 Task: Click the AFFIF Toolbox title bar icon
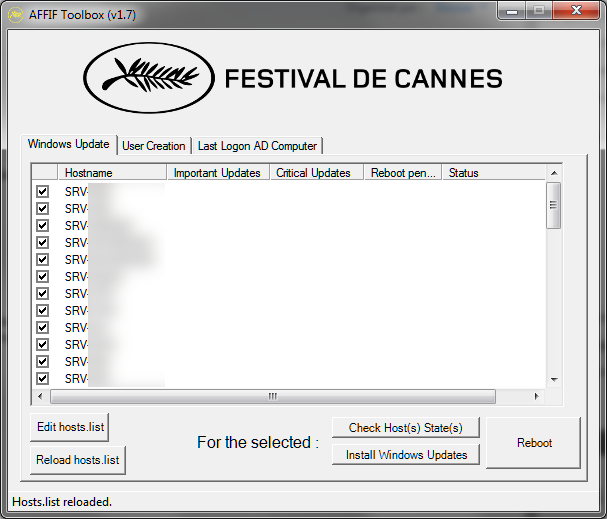click(x=15, y=15)
